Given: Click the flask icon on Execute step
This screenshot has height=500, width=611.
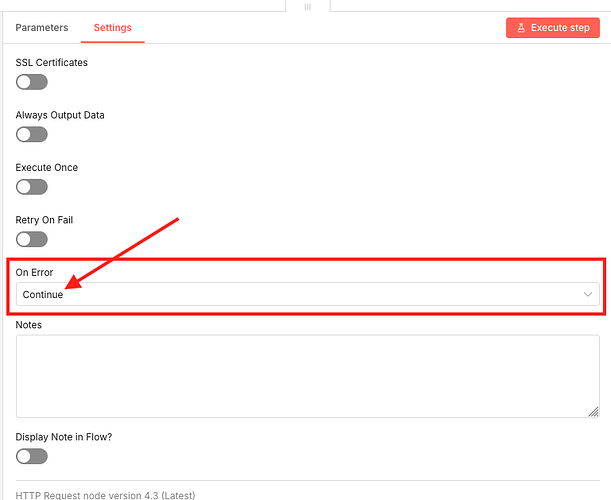Looking at the screenshot, I should 521,28.
